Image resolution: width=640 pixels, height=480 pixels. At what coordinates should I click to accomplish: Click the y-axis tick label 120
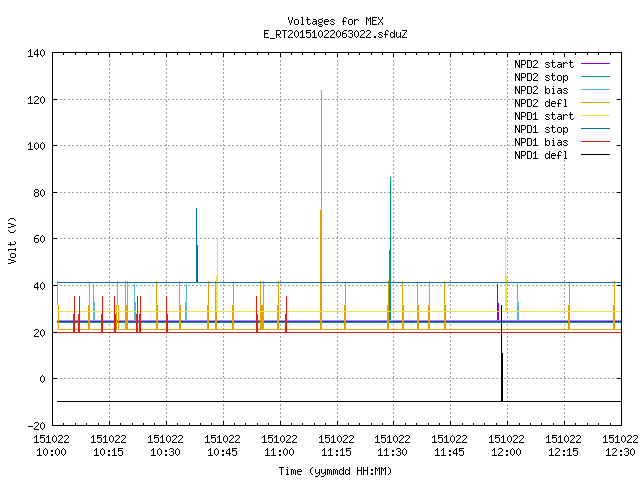[x=36, y=100]
